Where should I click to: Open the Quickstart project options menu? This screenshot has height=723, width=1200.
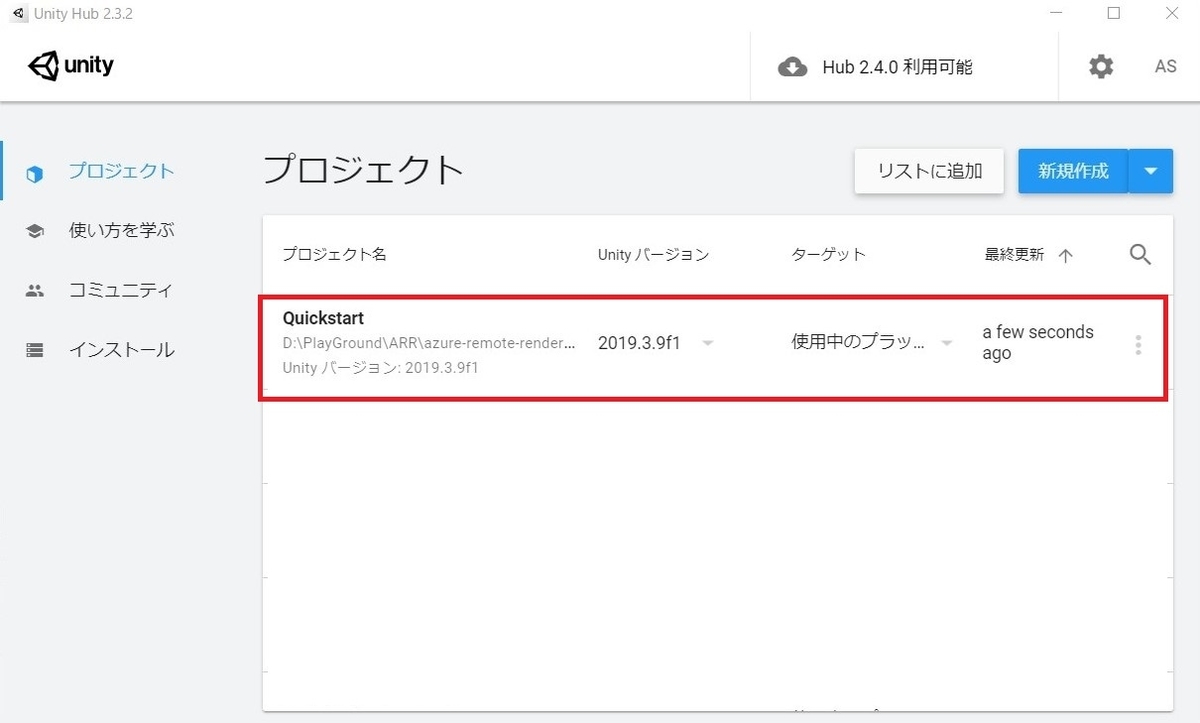pos(1138,343)
